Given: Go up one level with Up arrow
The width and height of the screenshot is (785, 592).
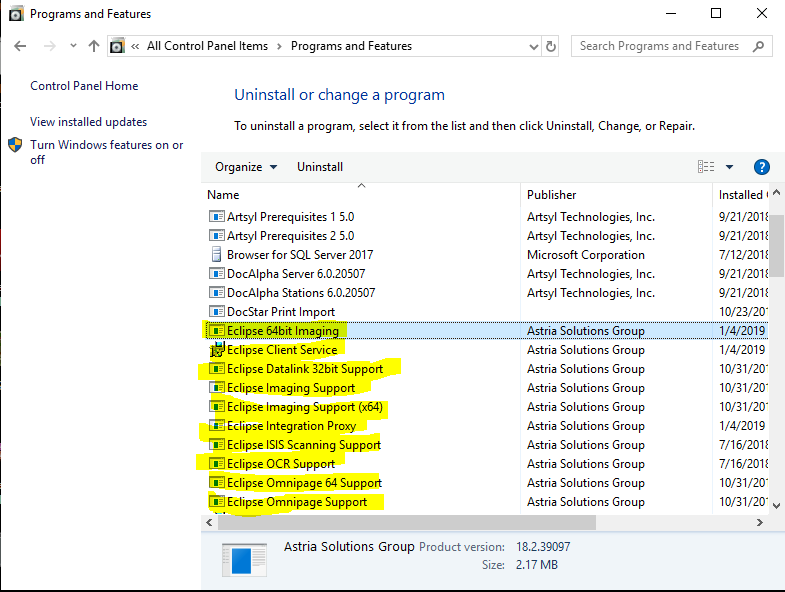Looking at the screenshot, I should tap(94, 46).
